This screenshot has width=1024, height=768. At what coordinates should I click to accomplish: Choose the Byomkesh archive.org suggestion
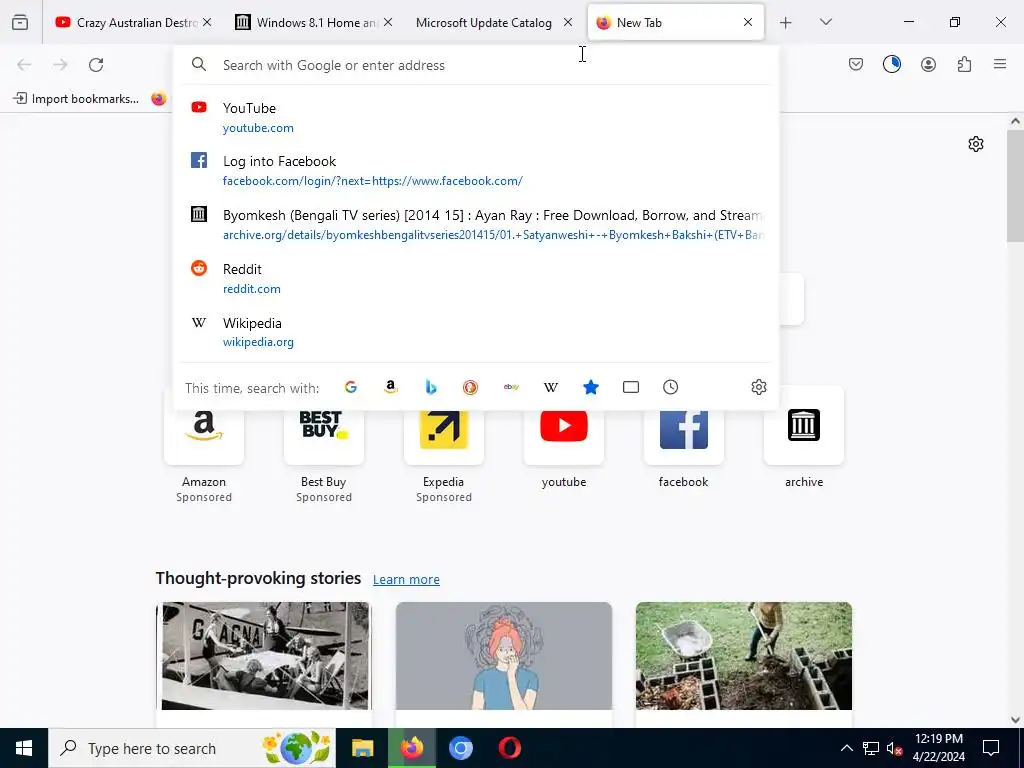coord(476,225)
